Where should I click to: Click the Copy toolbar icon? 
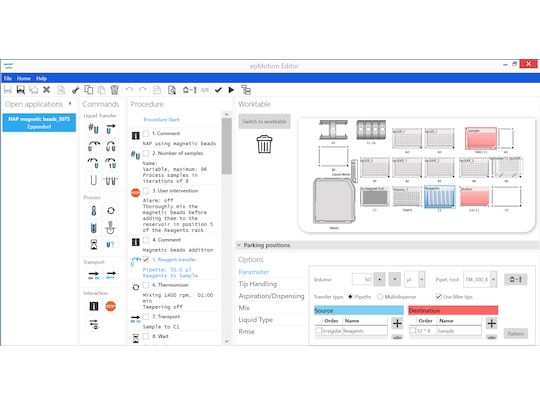tap(89, 90)
